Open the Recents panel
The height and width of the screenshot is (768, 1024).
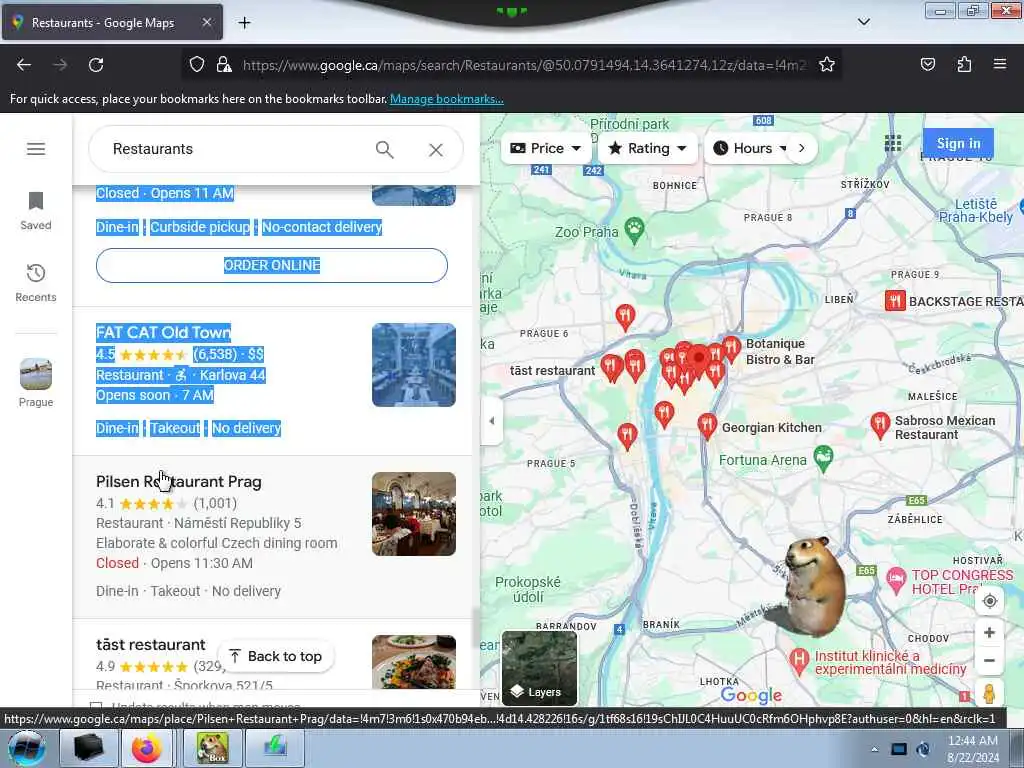tap(36, 283)
